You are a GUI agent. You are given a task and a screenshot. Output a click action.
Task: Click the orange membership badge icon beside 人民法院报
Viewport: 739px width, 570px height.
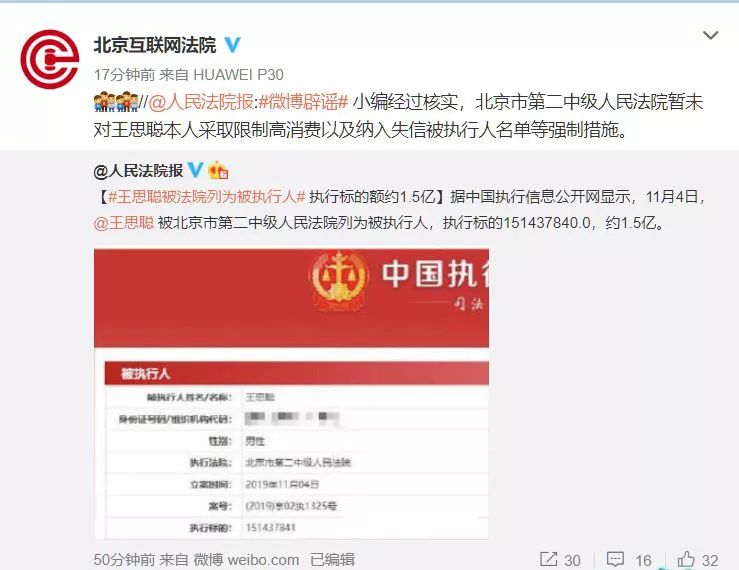[x=218, y=170]
